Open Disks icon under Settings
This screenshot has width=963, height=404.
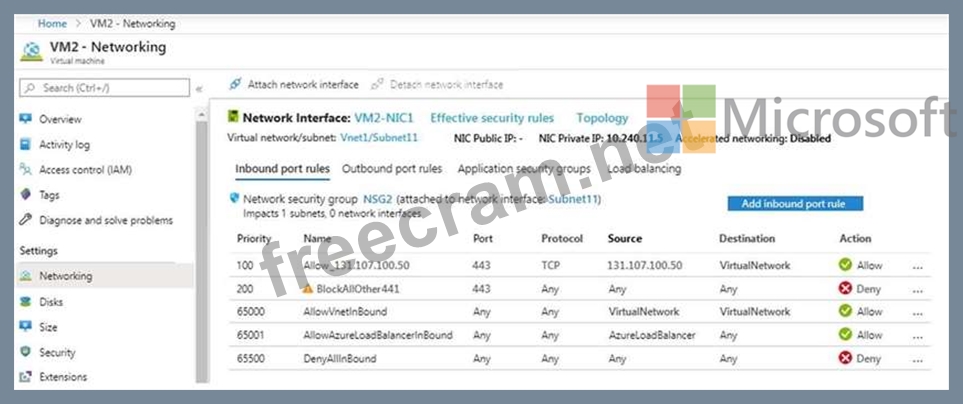(26, 301)
